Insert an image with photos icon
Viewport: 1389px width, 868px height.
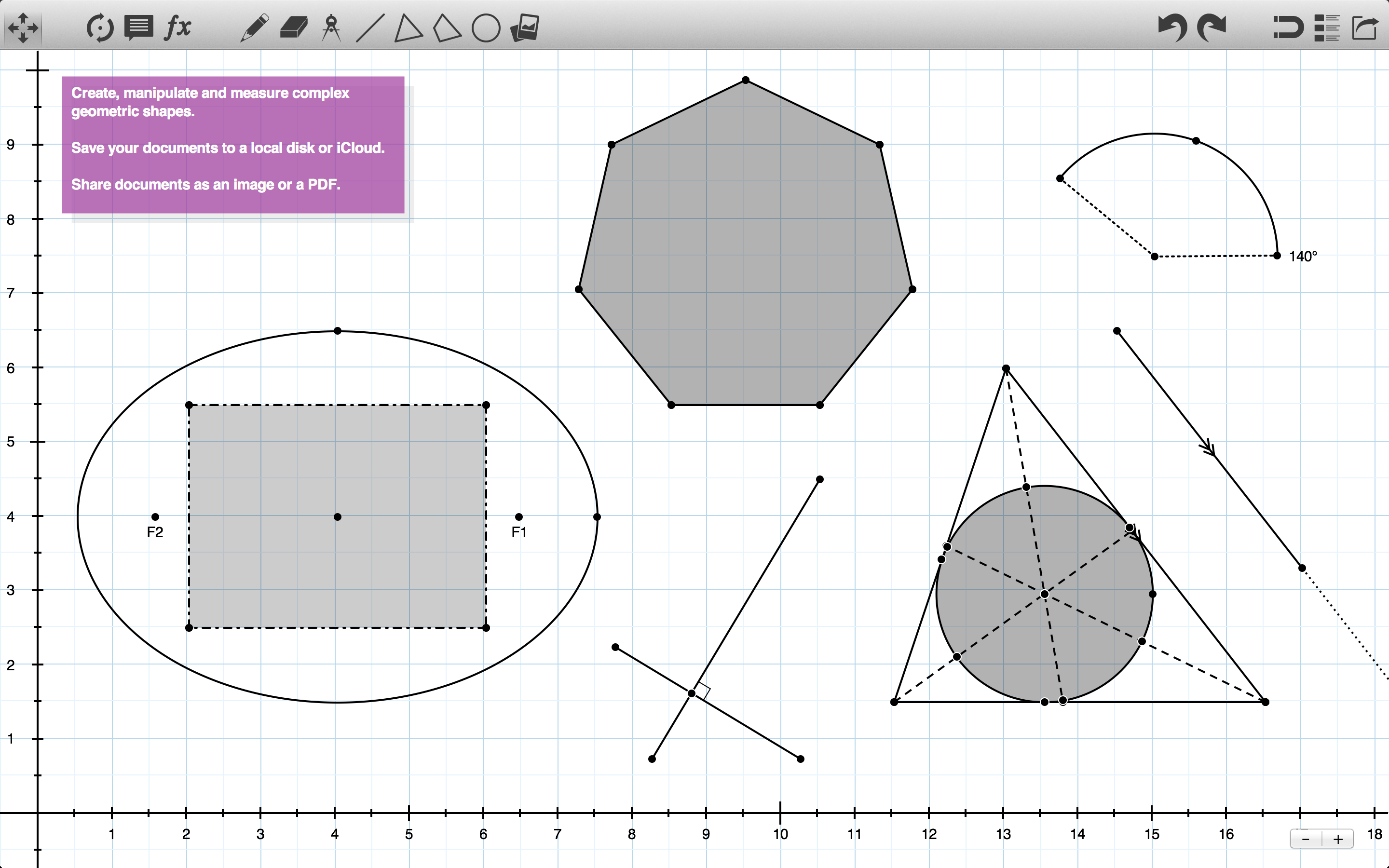(525, 27)
